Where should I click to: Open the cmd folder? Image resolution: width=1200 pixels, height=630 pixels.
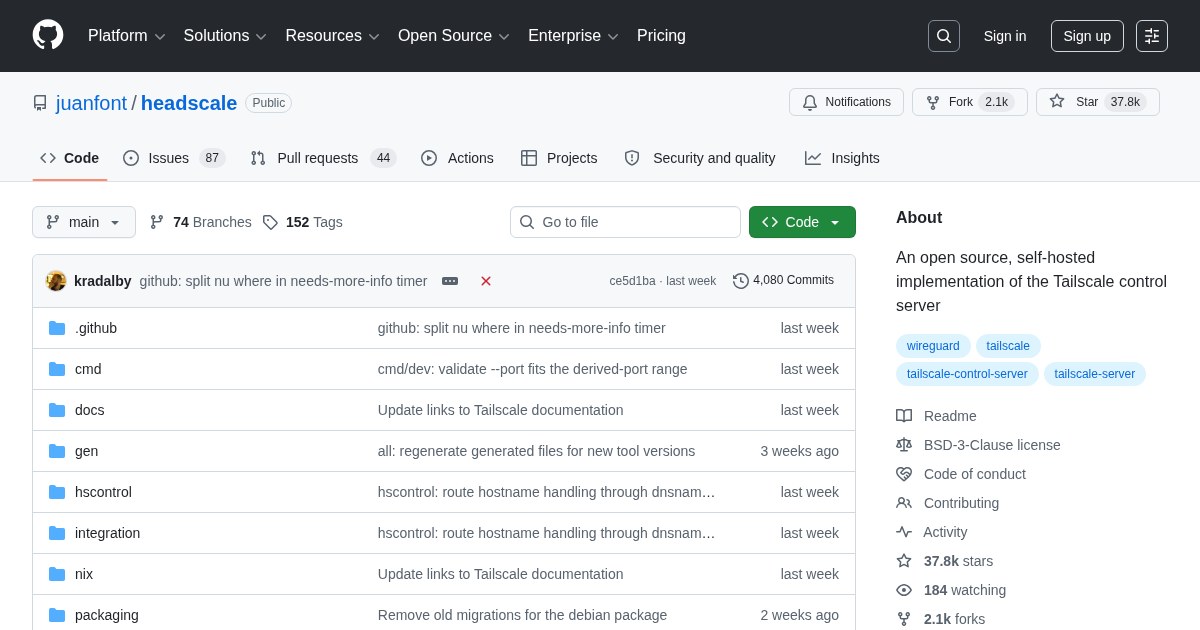click(88, 369)
